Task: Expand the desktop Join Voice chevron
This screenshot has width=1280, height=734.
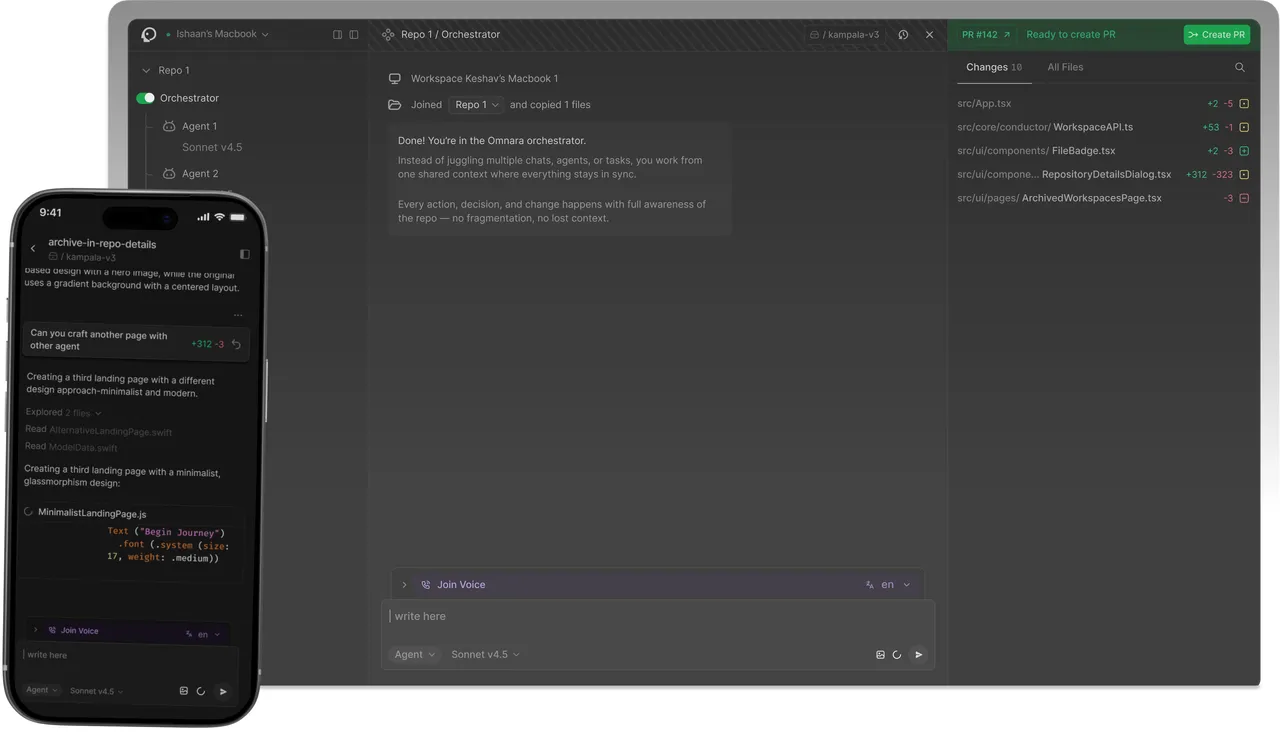Action: (x=404, y=584)
